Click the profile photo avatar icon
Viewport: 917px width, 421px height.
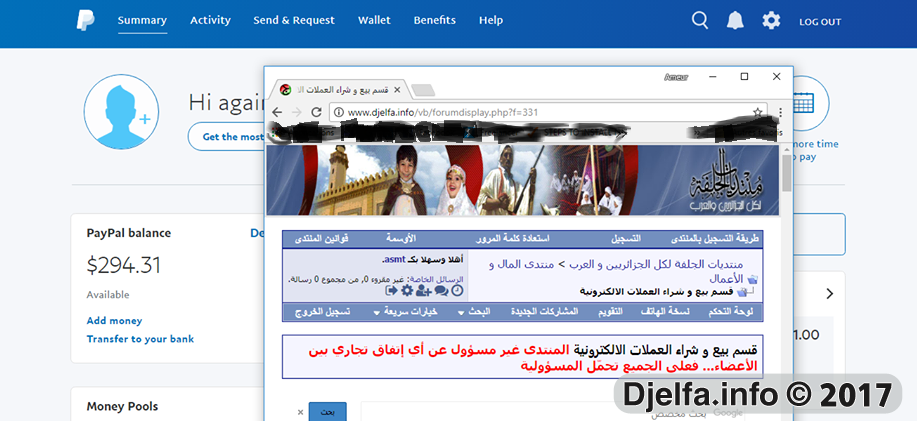click(x=121, y=112)
